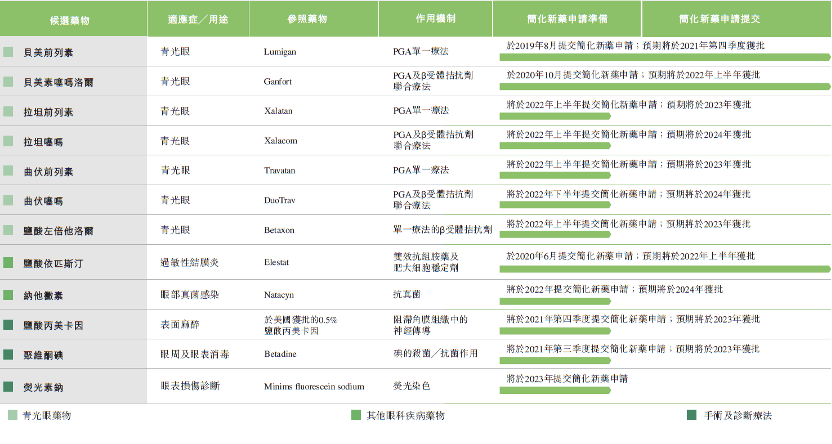
Task: Click the progress bar in 鹽酸依匹斯汀 row
Action: pos(665,269)
